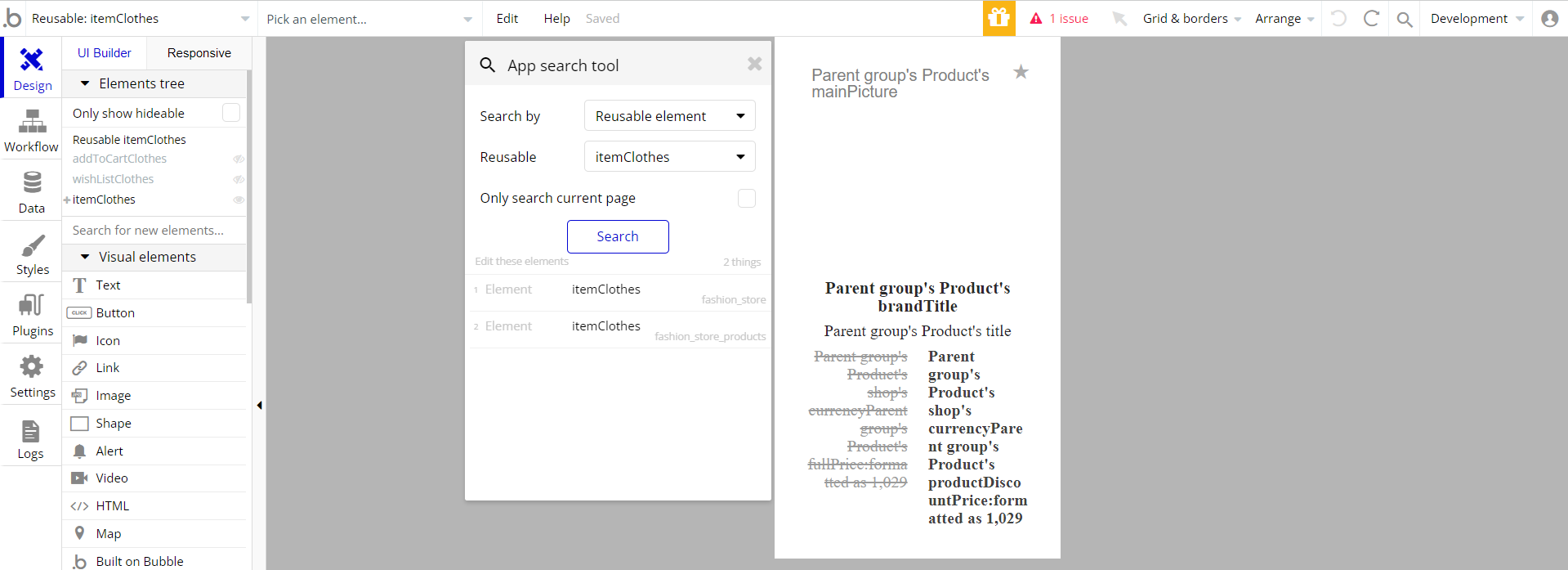Screen dimensions: 1568x570
Task: Click the undo arrow icon
Action: [1338, 18]
